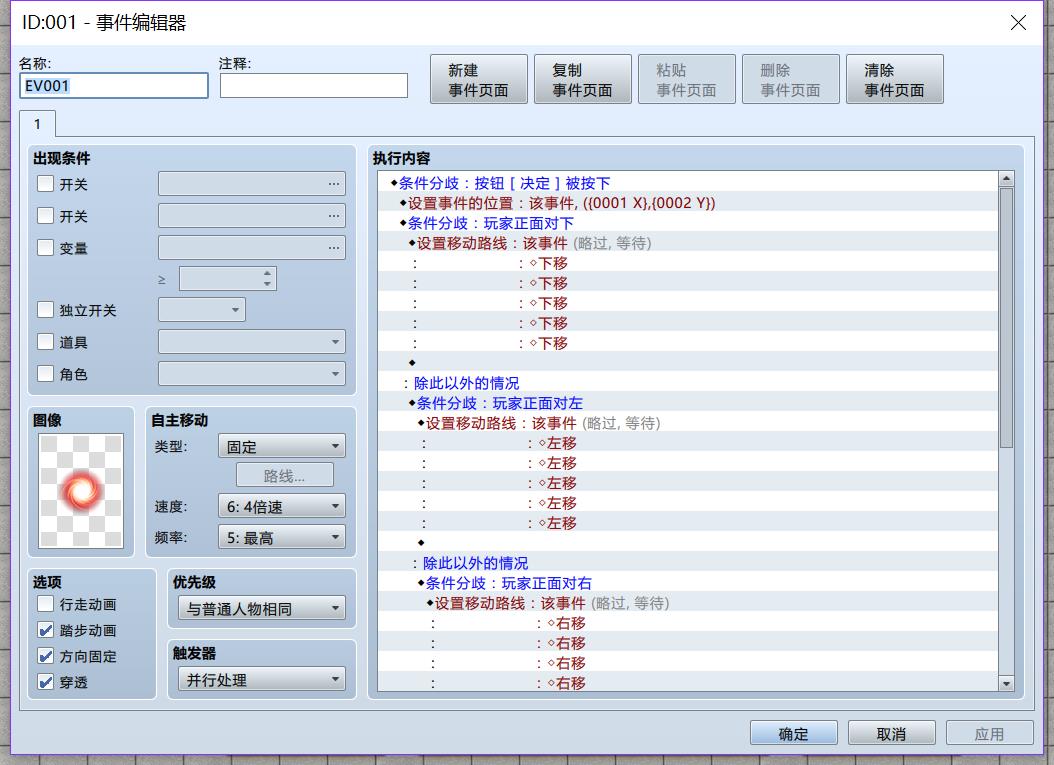Select the 条件分歧：玩家正面对左 line
1054x765 pixels.
pos(688,403)
